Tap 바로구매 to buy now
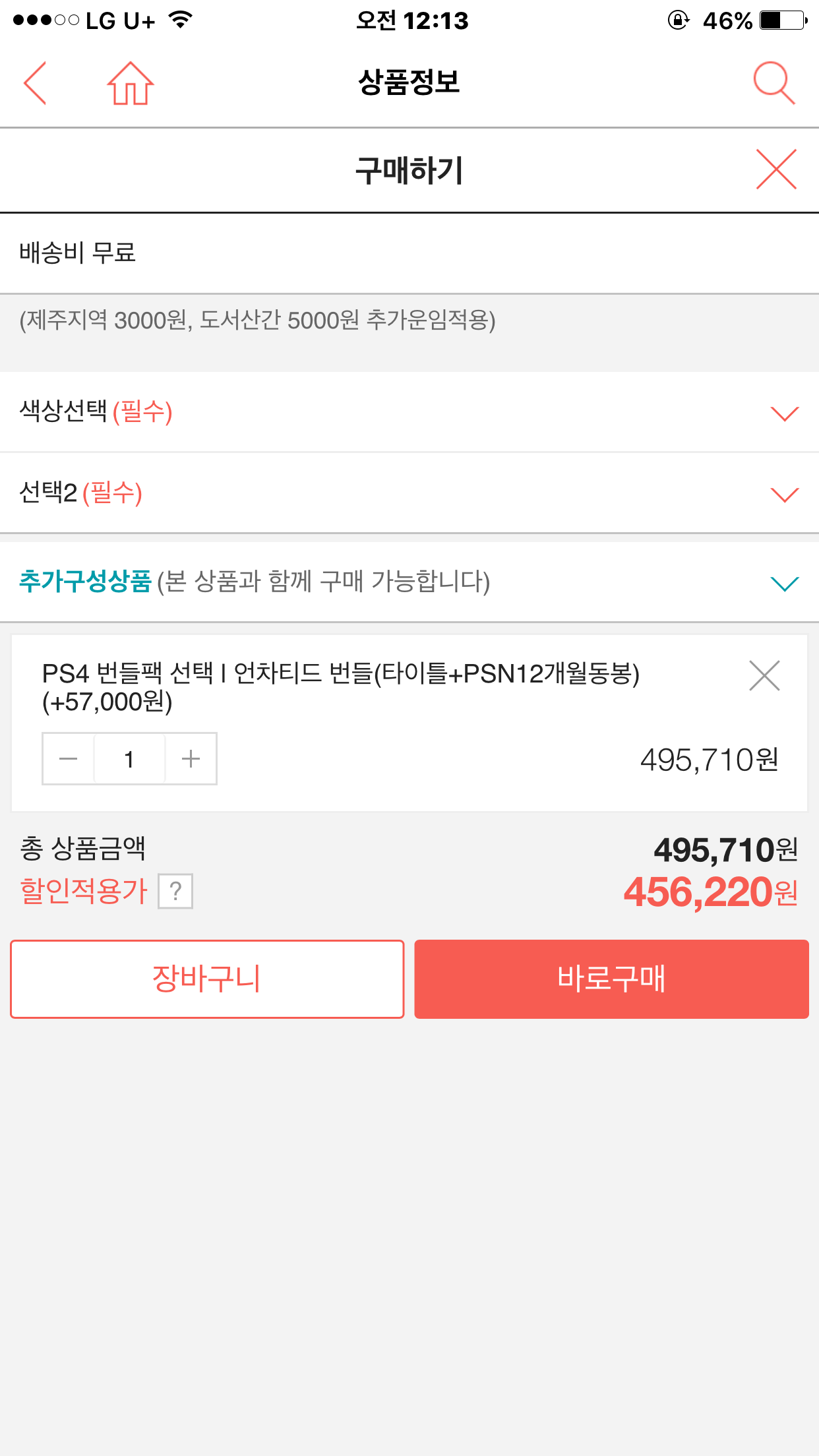Viewport: 819px width, 1456px height. coord(611,979)
